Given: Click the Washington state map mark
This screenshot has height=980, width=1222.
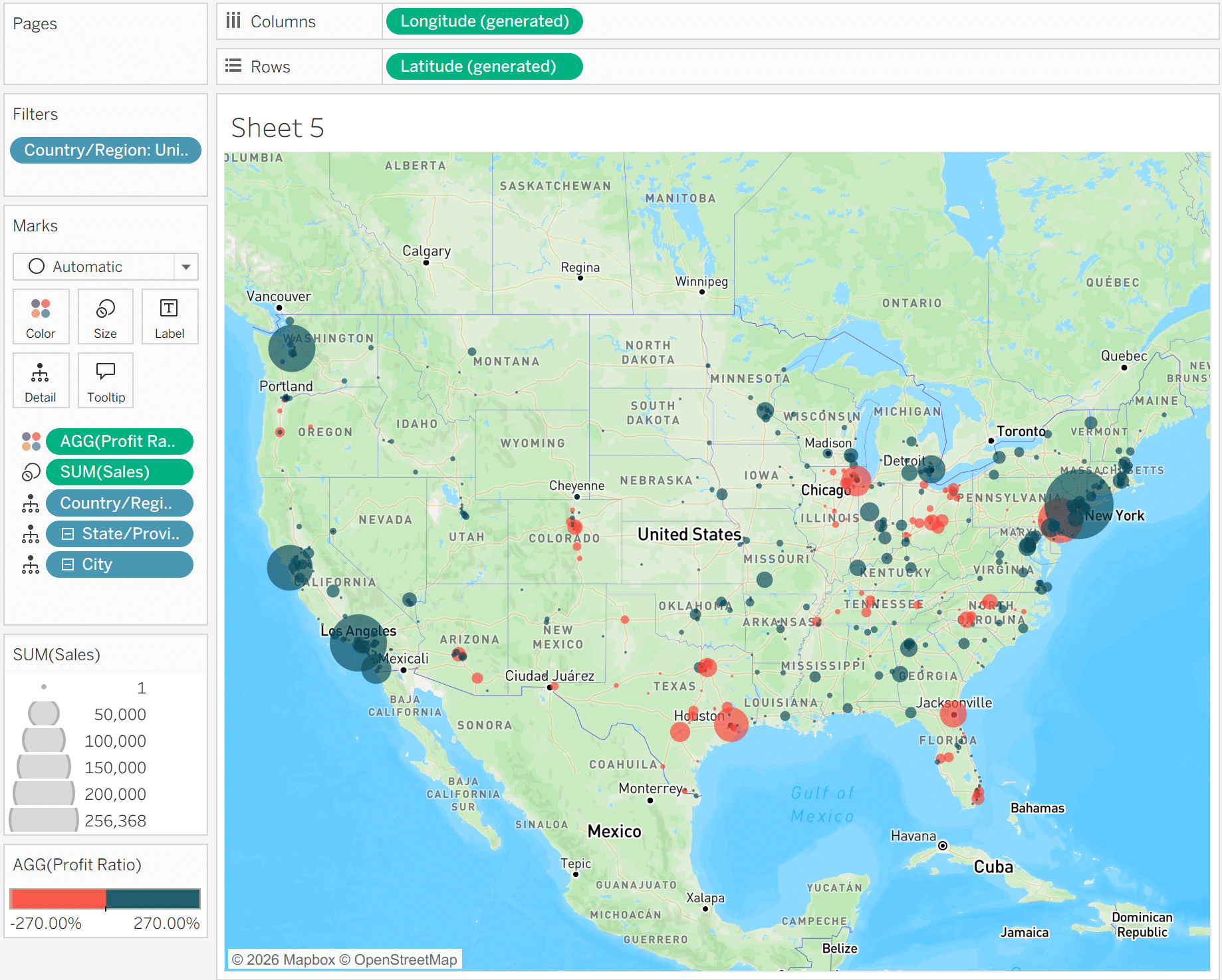Looking at the screenshot, I should (x=292, y=348).
